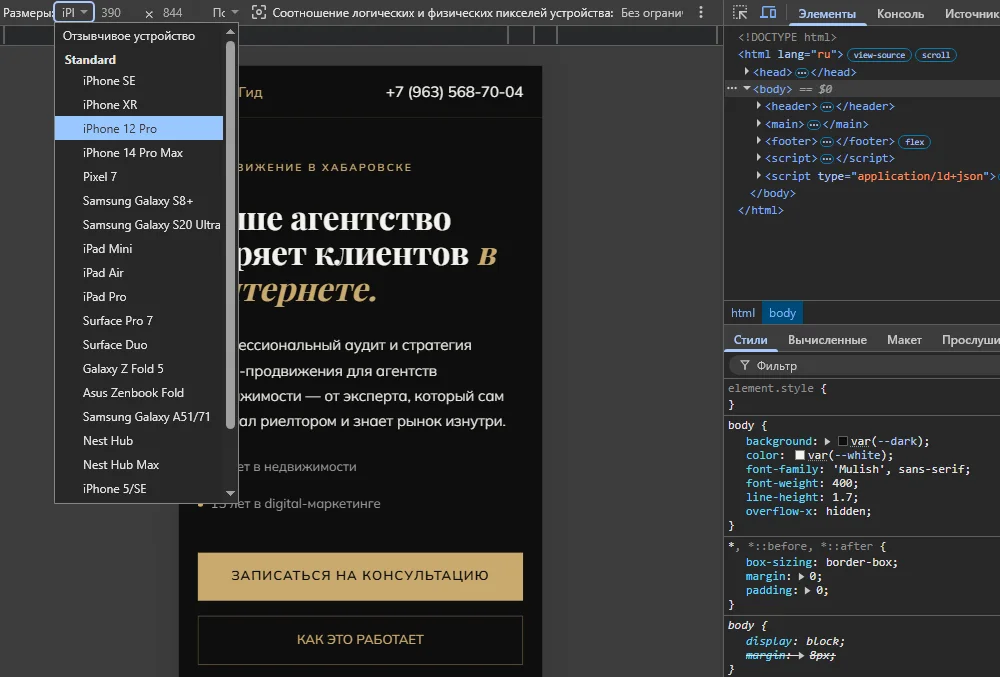Click КАК ЭТО РАБОТАЕТ button
Image resolution: width=1000 pixels, height=677 pixels.
point(360,640)
